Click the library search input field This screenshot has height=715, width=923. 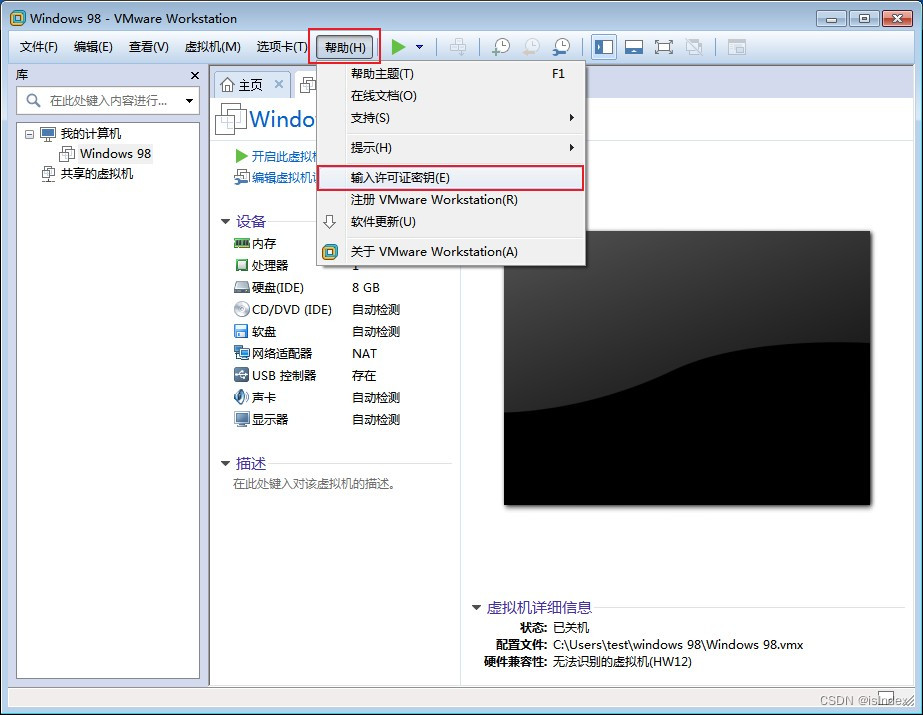(108, 101)
